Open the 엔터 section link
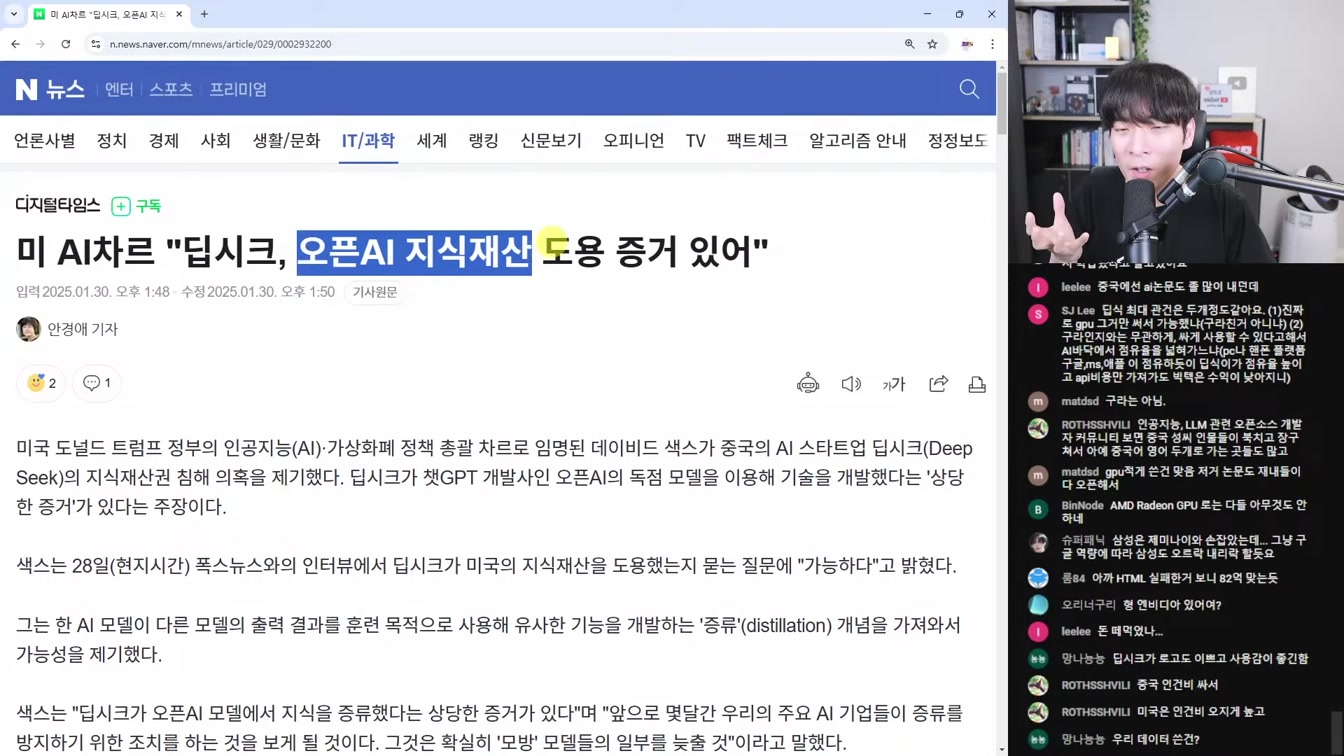 [119, 89]
